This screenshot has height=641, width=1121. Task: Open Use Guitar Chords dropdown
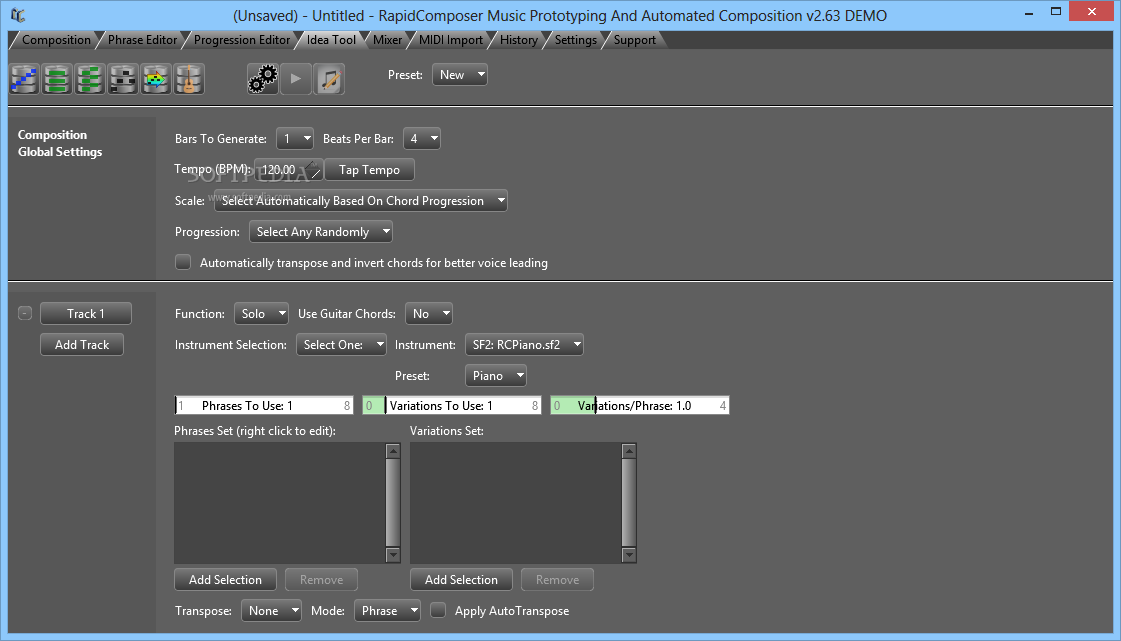tap(429, 313)
